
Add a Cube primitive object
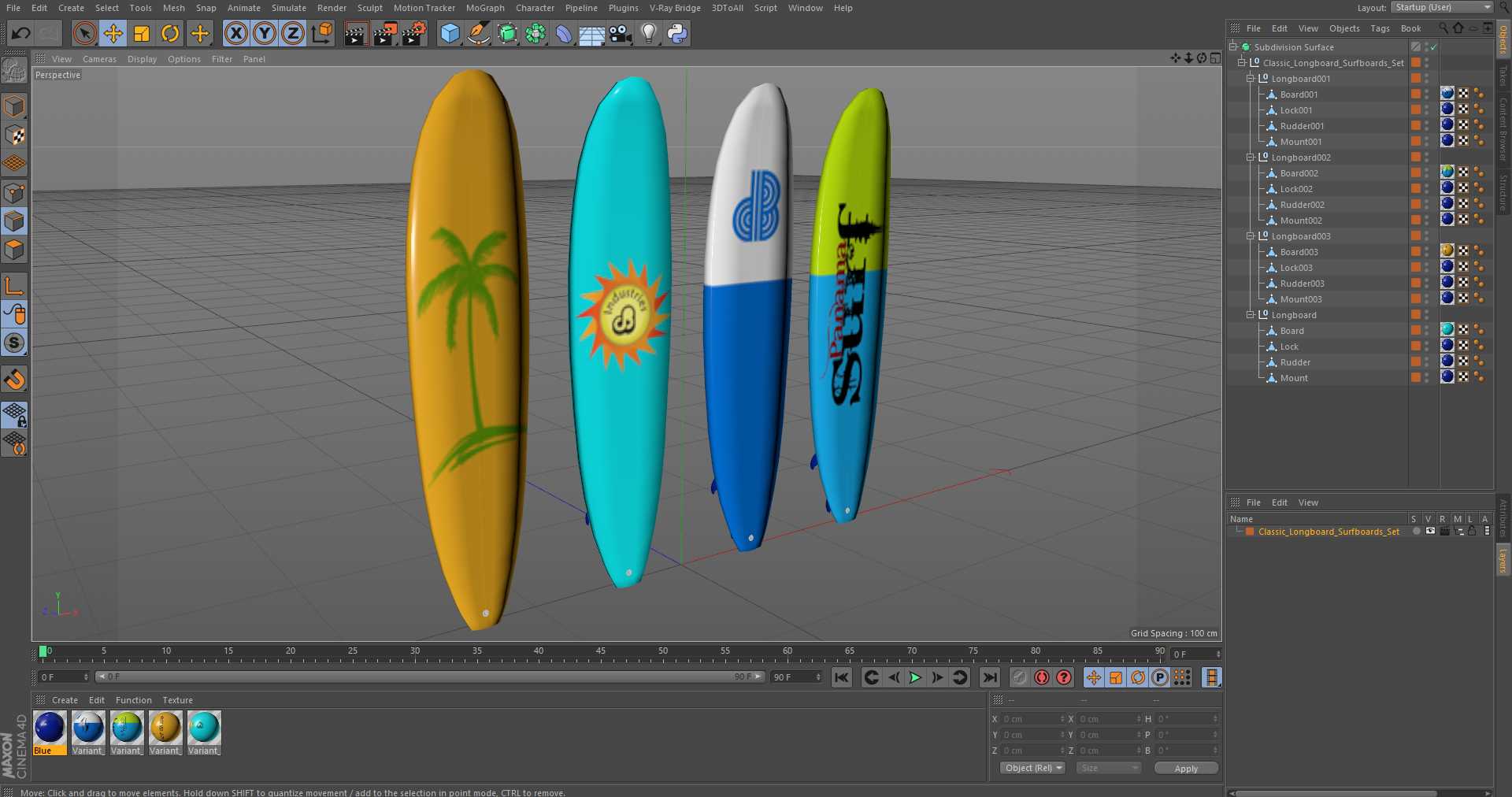click(x=450, y=33)
